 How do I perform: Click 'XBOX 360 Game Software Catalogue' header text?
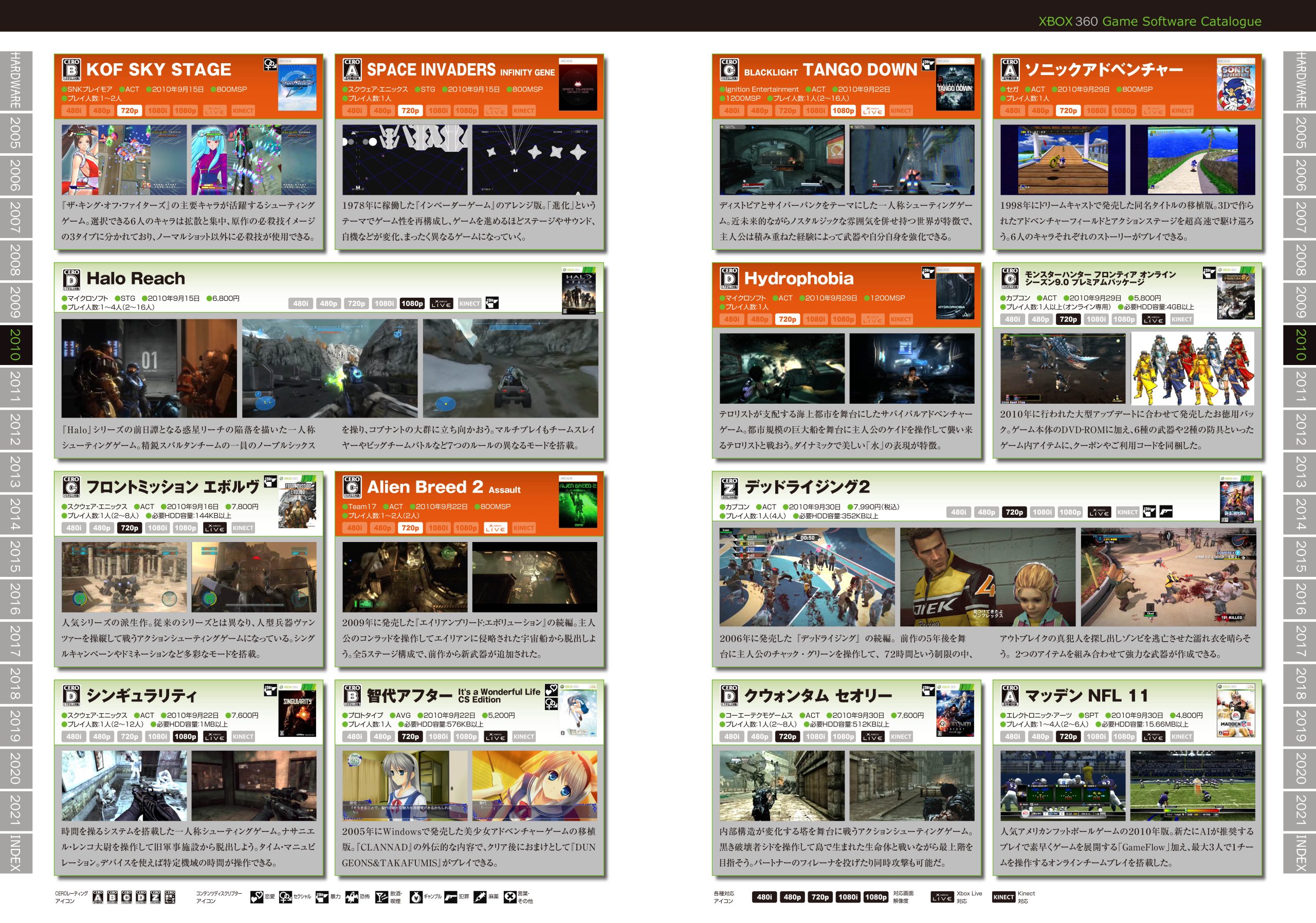[x=1150, y=21]
